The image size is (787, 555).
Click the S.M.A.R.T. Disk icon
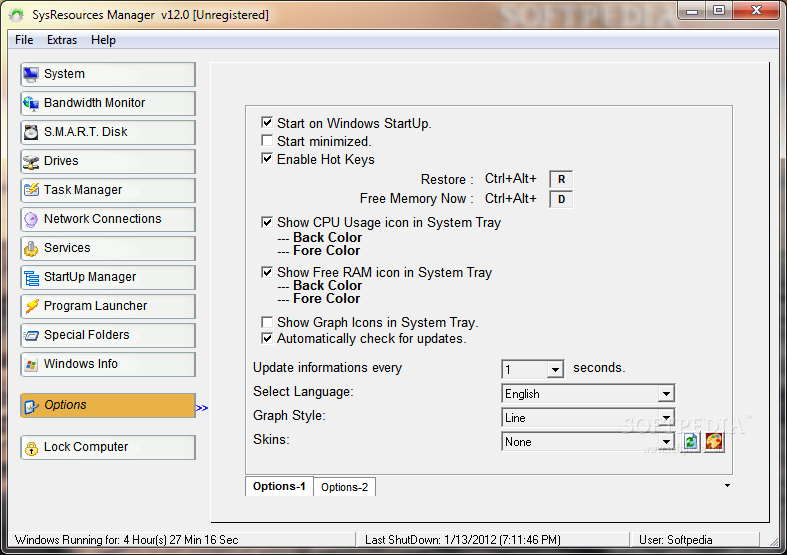tap(31, 132)
